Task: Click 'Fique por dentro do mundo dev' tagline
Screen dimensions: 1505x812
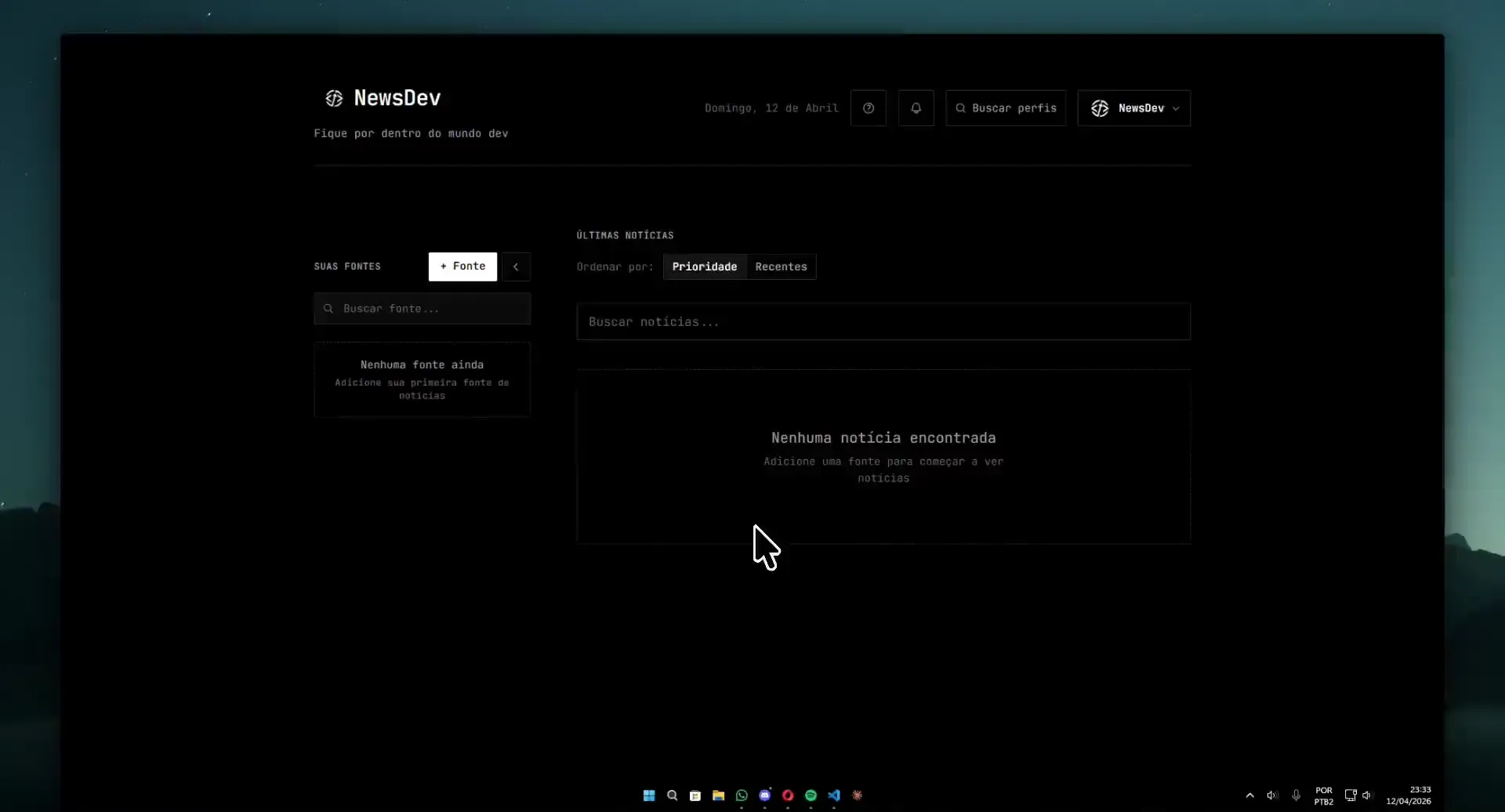Action: click(411, 133)
